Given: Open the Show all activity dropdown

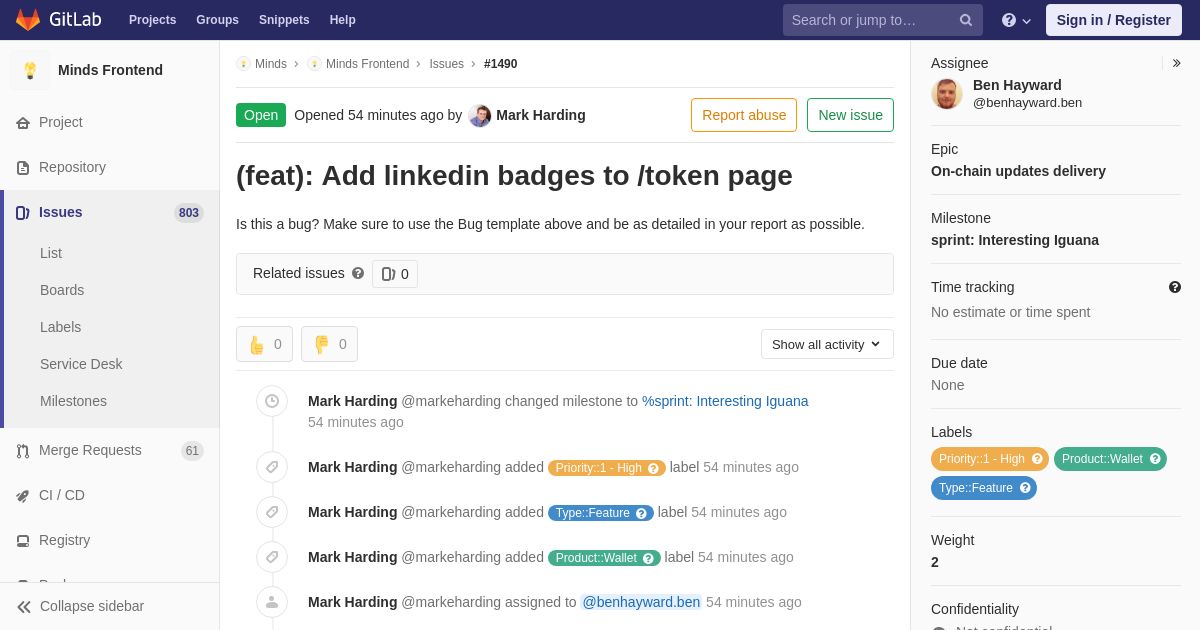Looking at the screenshot, I should (827, 344).
